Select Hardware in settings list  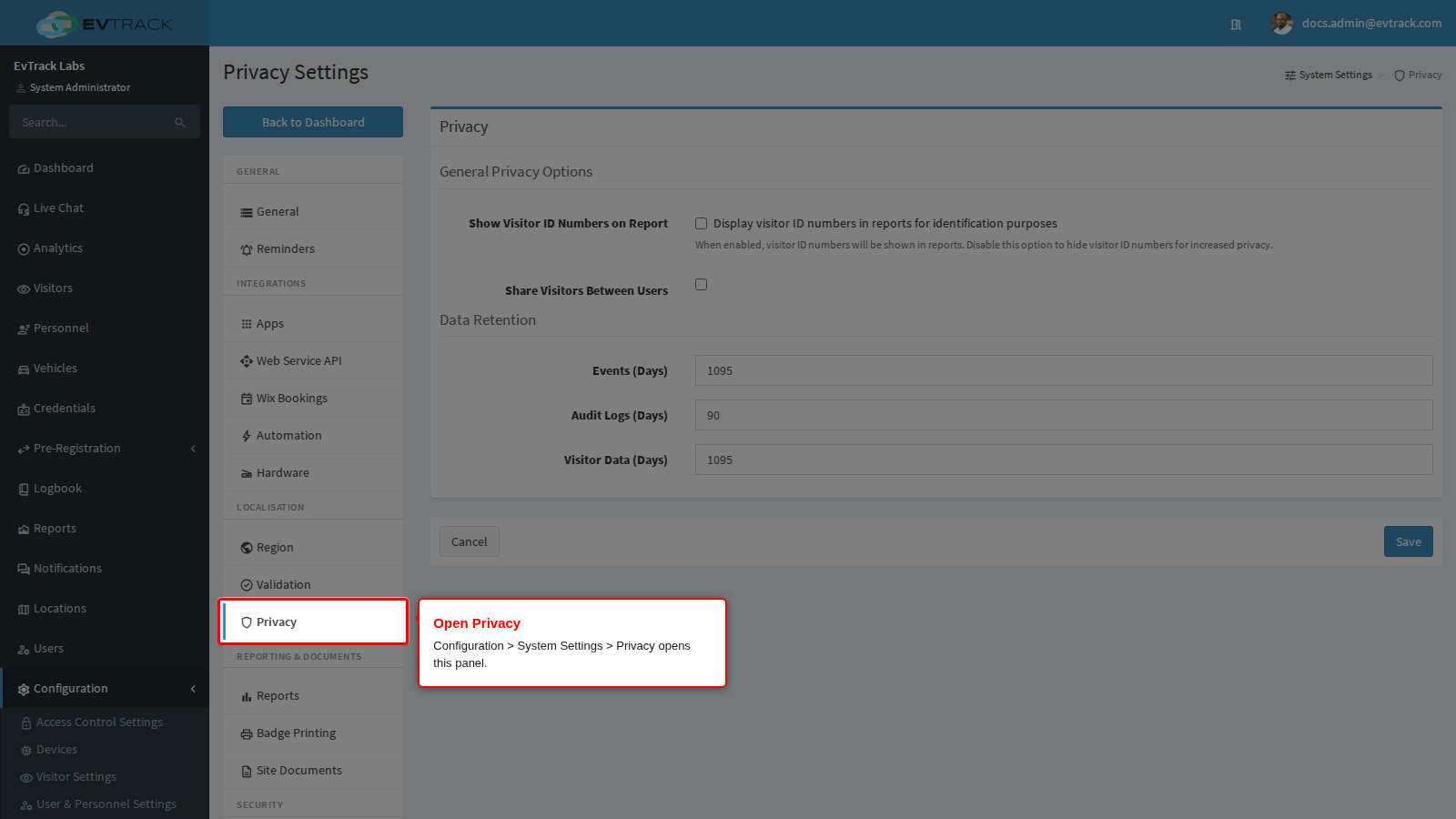(x=313, y=472)
